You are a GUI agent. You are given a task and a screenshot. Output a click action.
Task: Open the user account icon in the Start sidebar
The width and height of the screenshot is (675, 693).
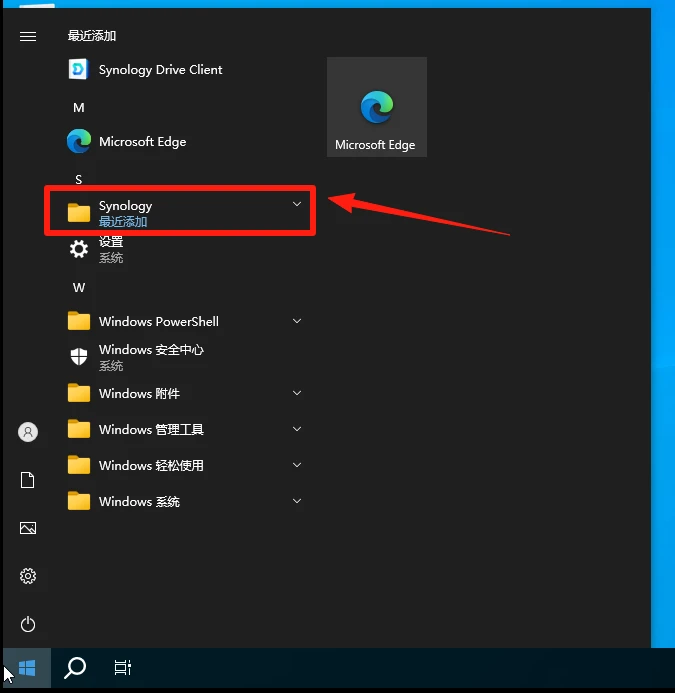pos(28,432)
